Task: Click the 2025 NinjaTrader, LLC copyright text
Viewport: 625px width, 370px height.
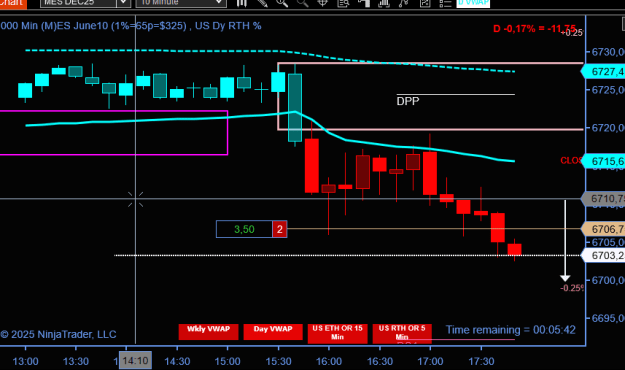Action: (x=58, y=335)
